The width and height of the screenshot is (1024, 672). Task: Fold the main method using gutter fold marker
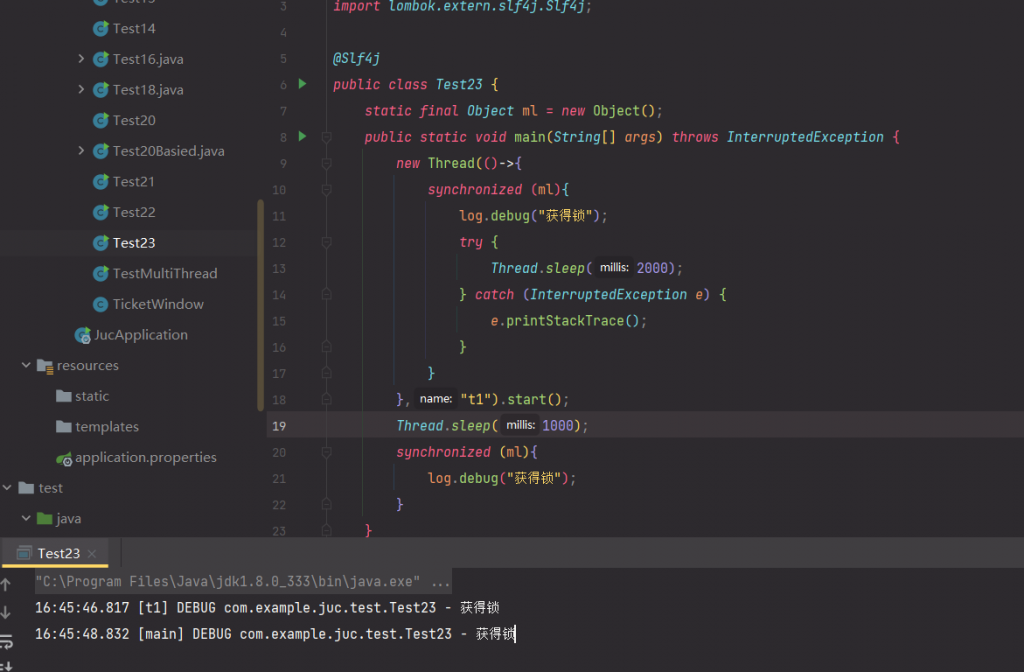click(326, 137)
